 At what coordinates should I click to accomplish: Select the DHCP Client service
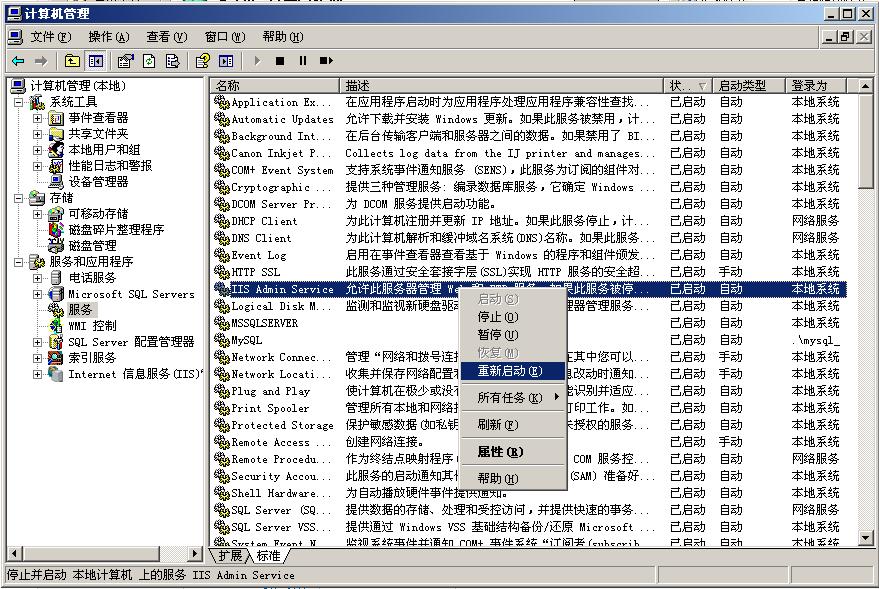(528, 221)
